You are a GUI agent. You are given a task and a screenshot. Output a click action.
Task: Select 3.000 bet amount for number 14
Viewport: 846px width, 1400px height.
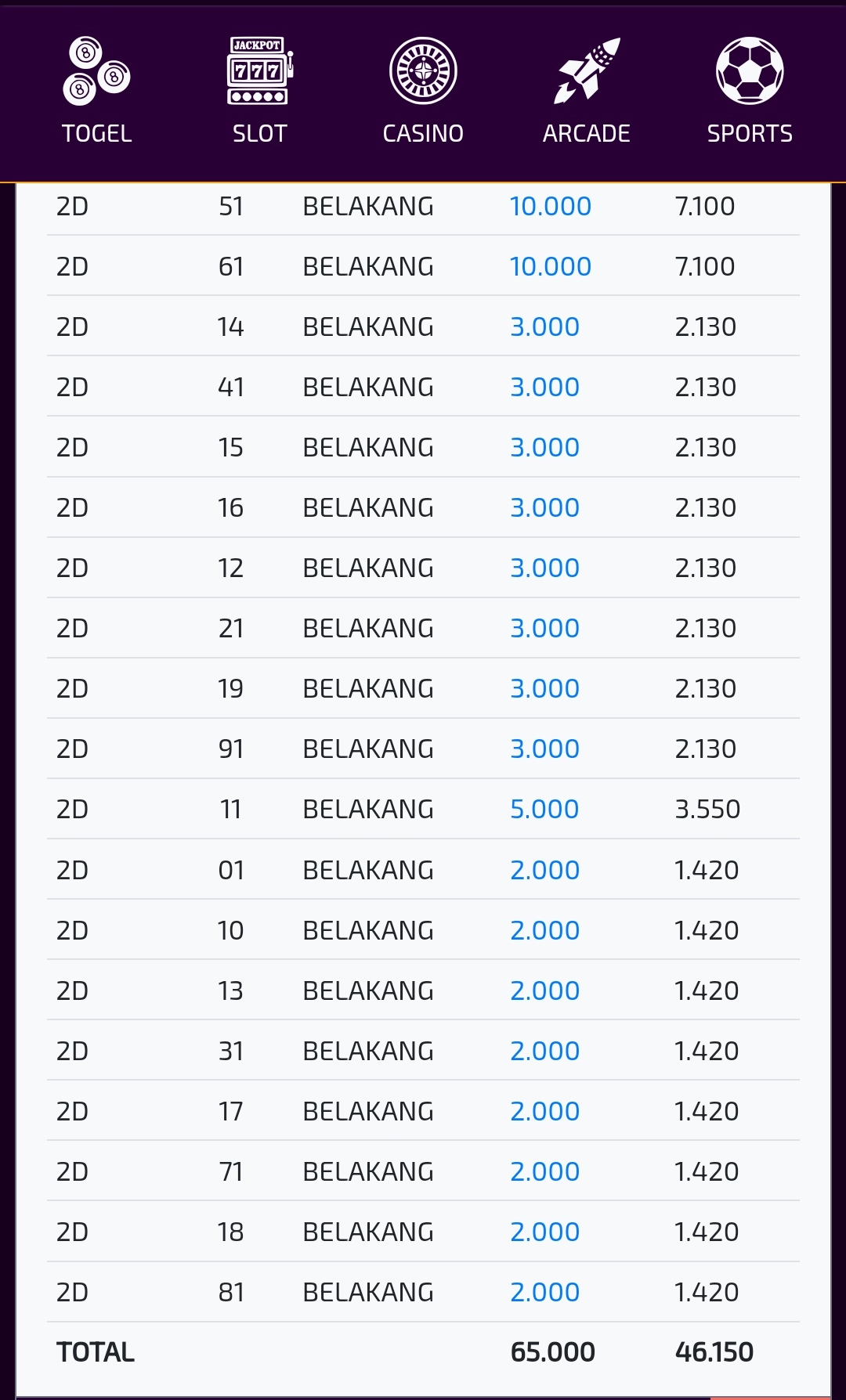544,327
